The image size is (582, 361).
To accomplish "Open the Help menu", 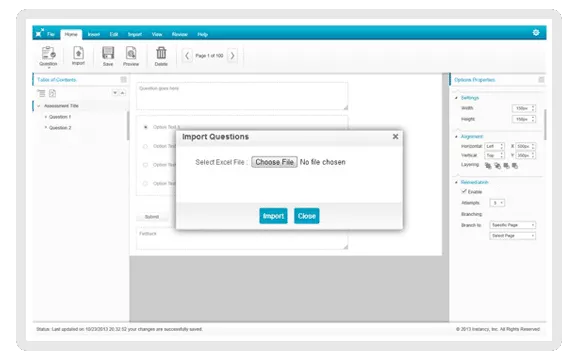I will pos(202,35).
